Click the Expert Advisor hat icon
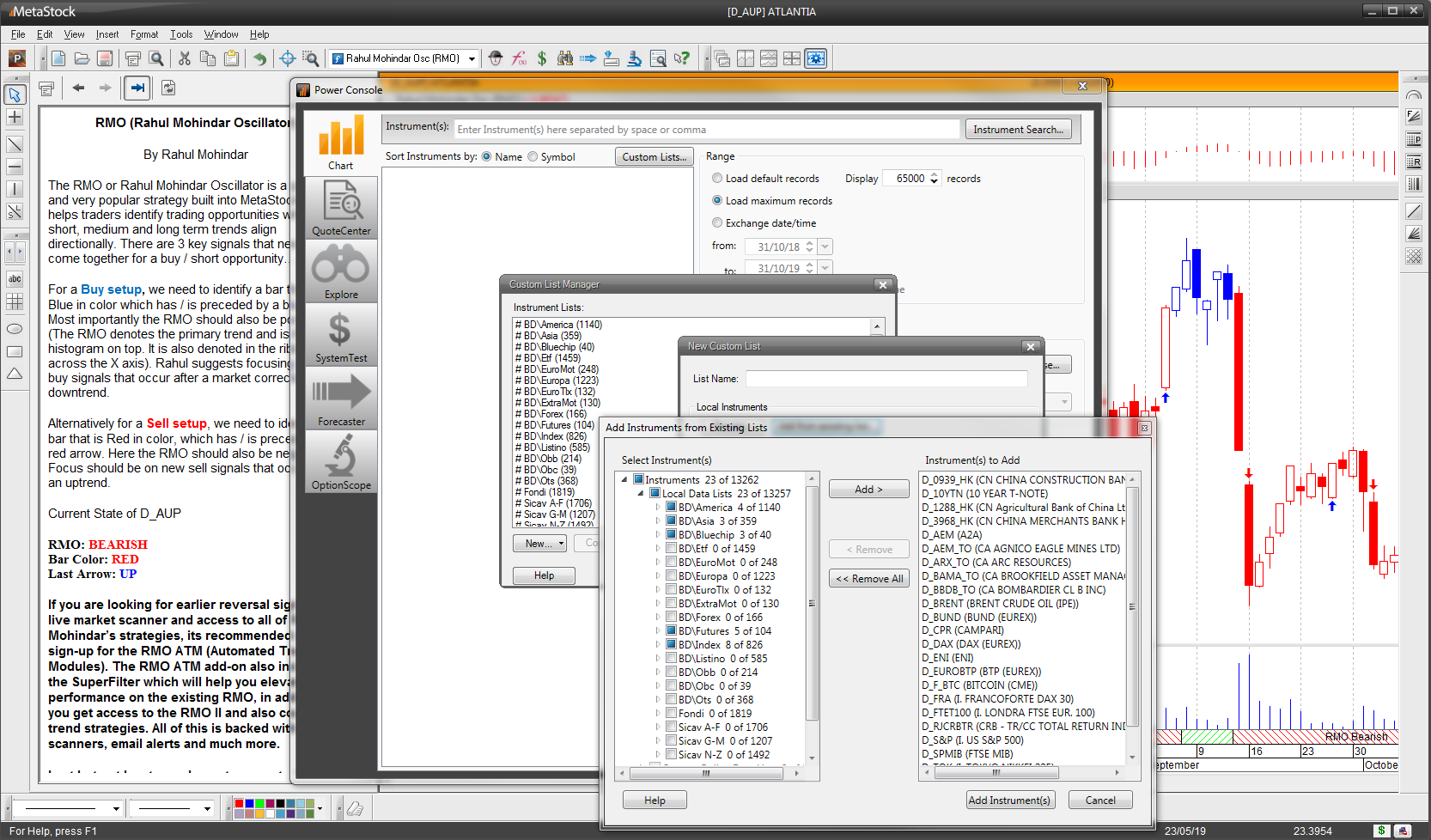 click(496, 58)
